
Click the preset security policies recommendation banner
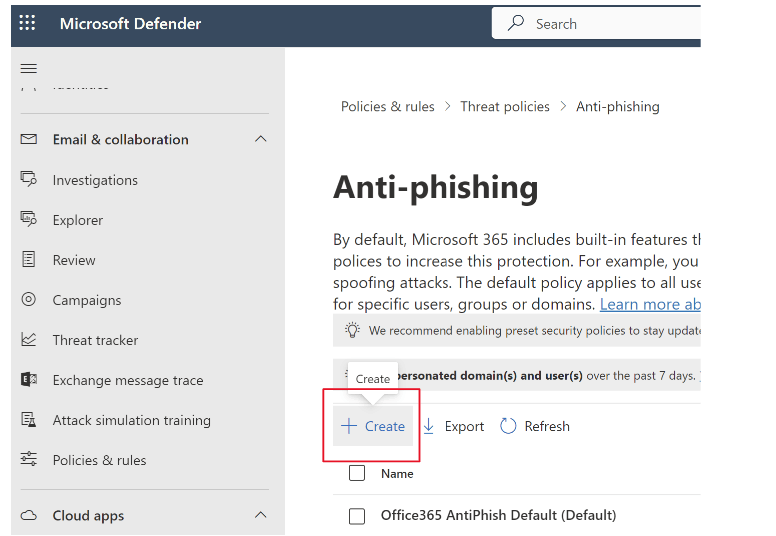517,331
